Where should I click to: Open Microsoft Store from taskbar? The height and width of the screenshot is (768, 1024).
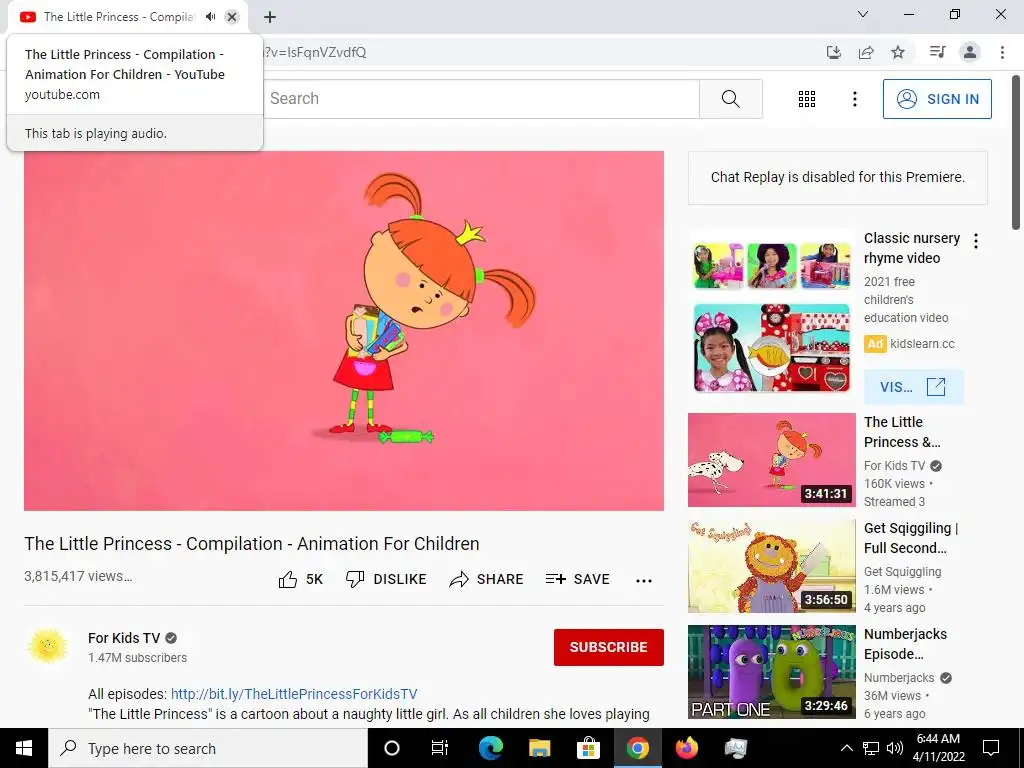588,748
